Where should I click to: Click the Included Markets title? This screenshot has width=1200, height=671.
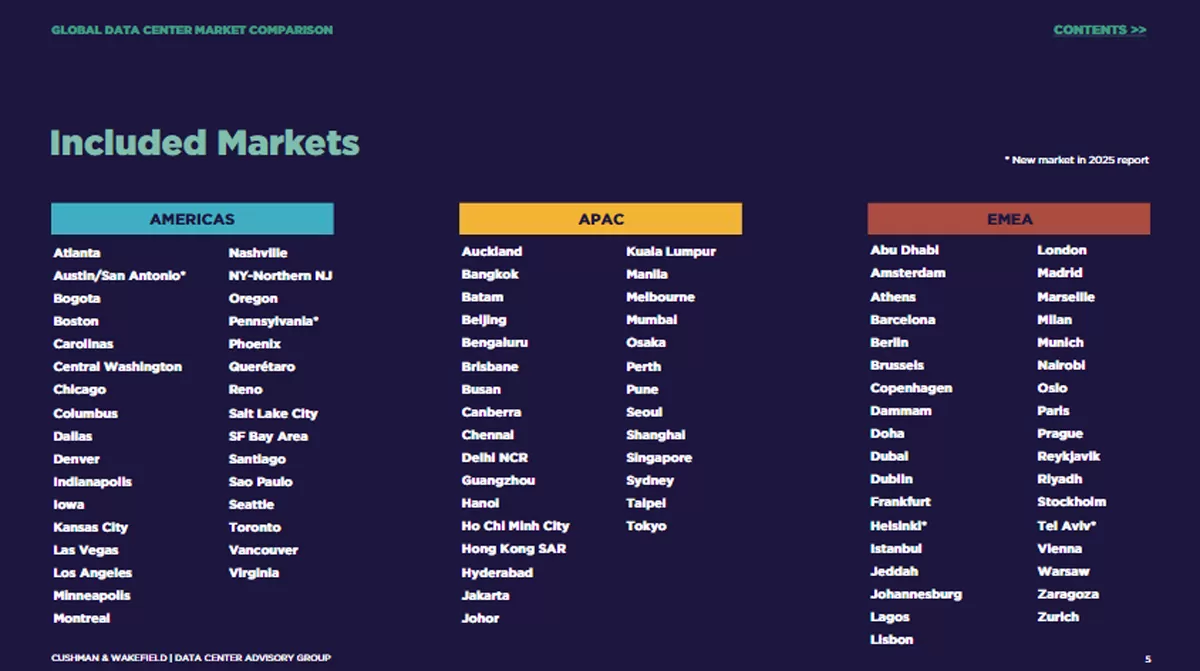(x=204, y=142)
